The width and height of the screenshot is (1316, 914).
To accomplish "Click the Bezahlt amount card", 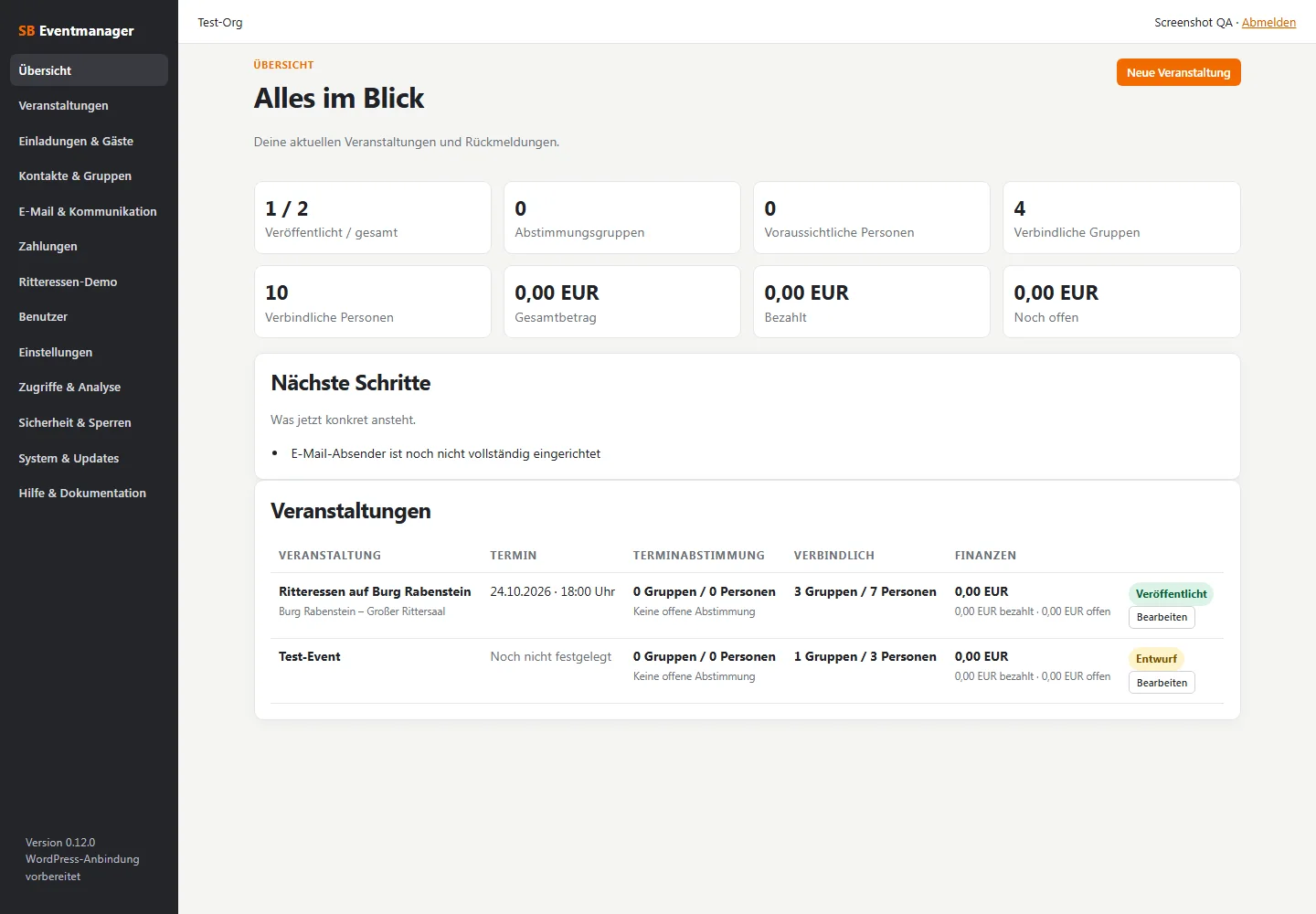I will (872, 302).
